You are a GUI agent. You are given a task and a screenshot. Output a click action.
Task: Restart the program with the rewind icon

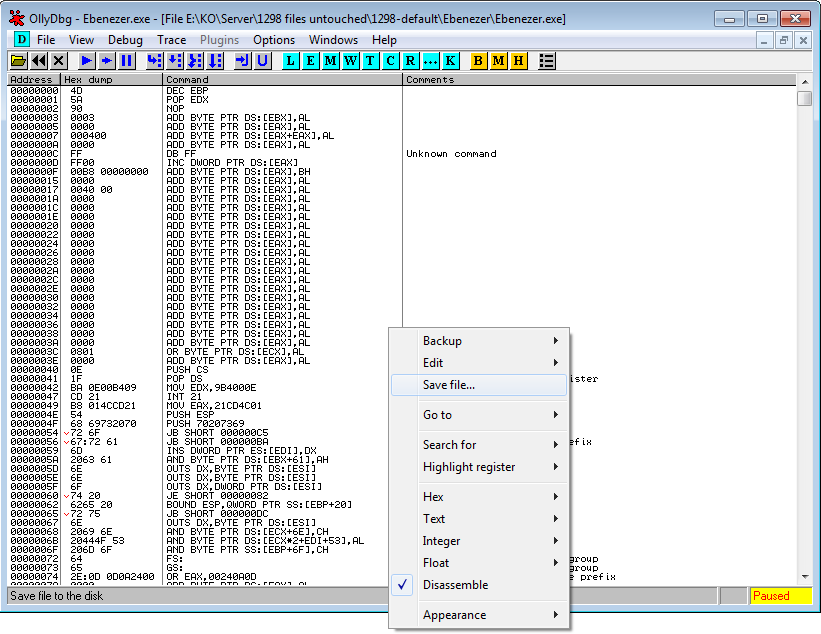click(38, 61)
